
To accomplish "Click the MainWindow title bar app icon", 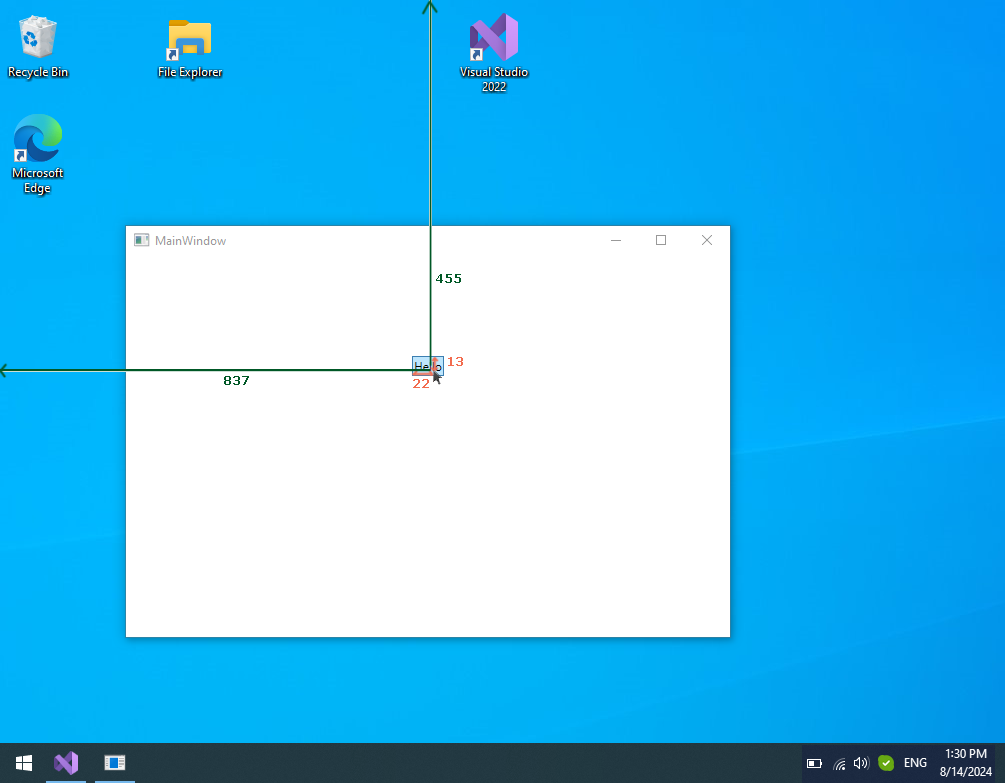I will (x=141, y=240).
